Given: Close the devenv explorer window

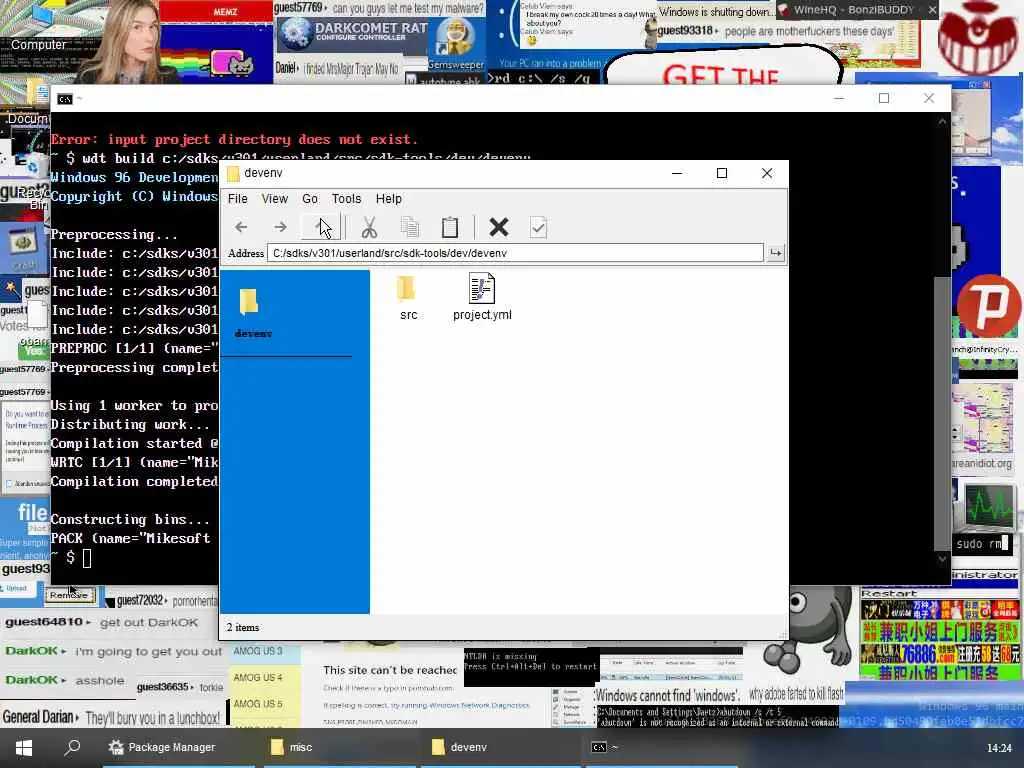Looking at the screenshot, I should pos(767,173).
